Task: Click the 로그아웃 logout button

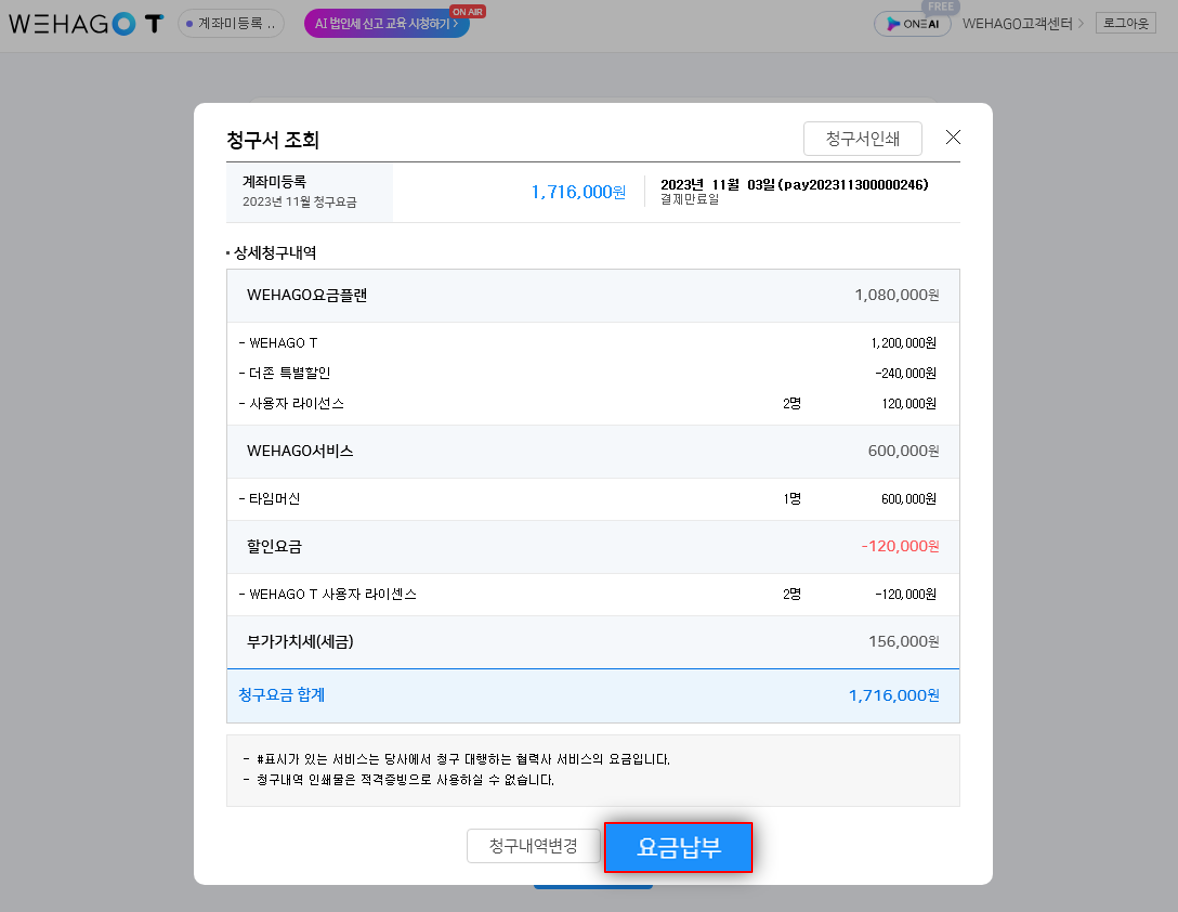Action: [1125, 23]
